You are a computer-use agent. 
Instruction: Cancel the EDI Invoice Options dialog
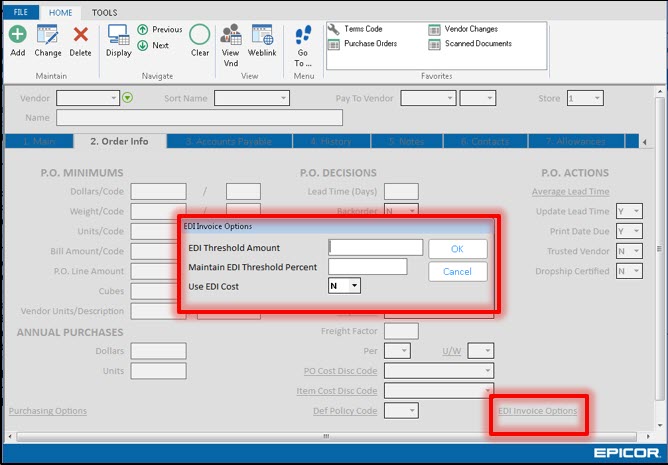(x=457, y=272)
